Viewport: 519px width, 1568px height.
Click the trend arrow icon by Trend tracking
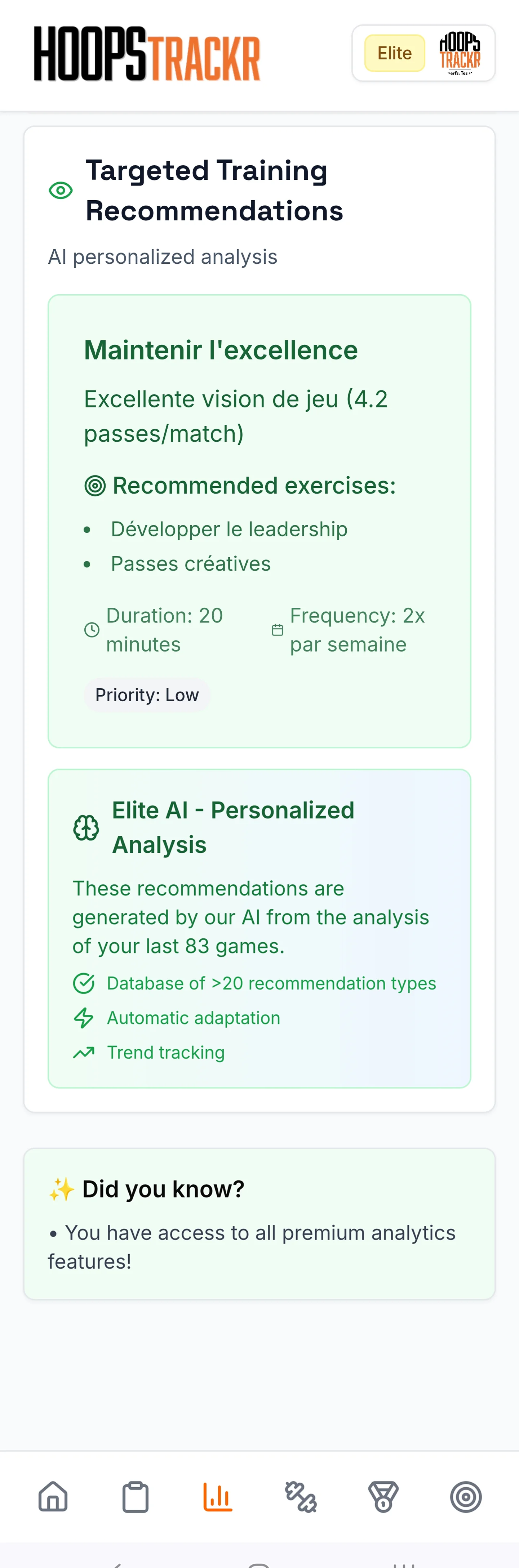84,1053
